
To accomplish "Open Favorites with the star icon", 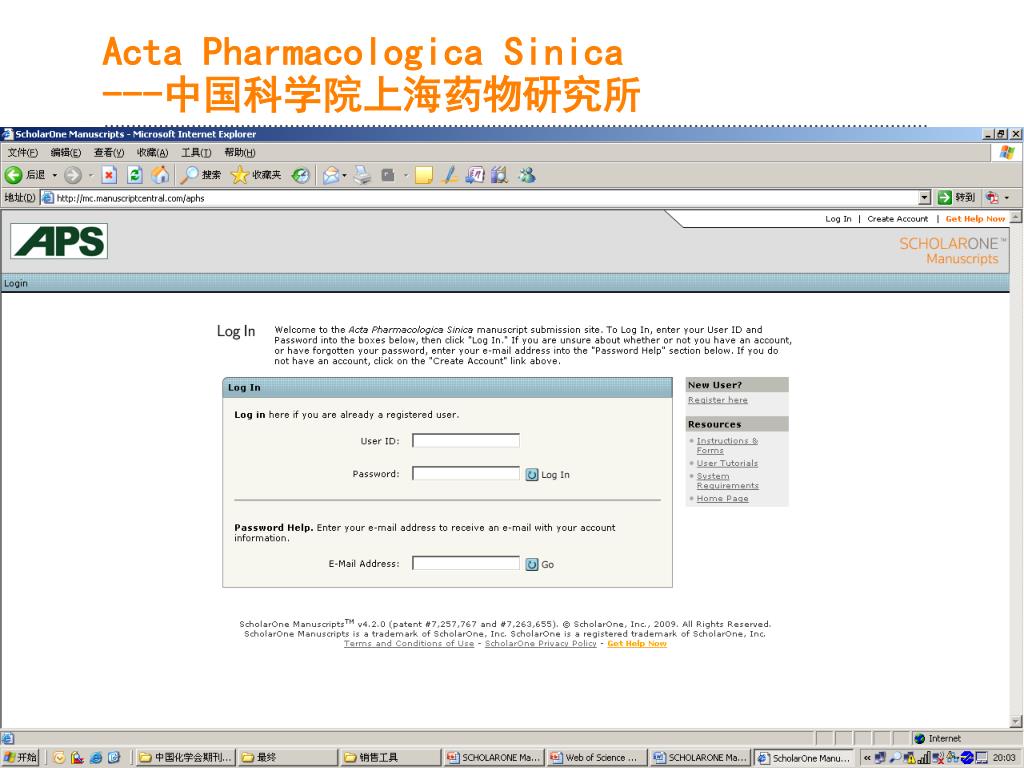I will click(240, 175).
